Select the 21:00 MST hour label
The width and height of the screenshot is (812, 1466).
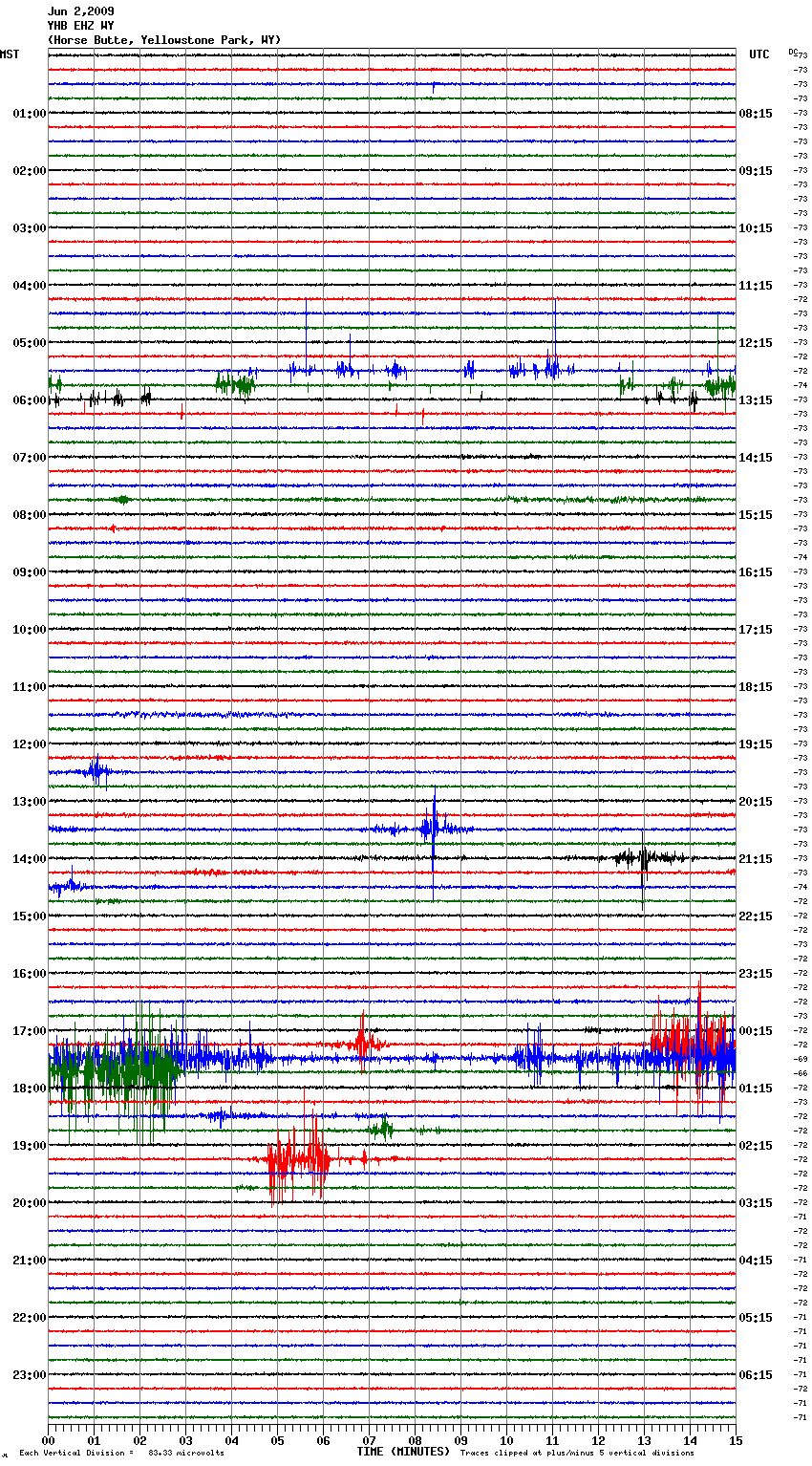[x=30, y=1261]
